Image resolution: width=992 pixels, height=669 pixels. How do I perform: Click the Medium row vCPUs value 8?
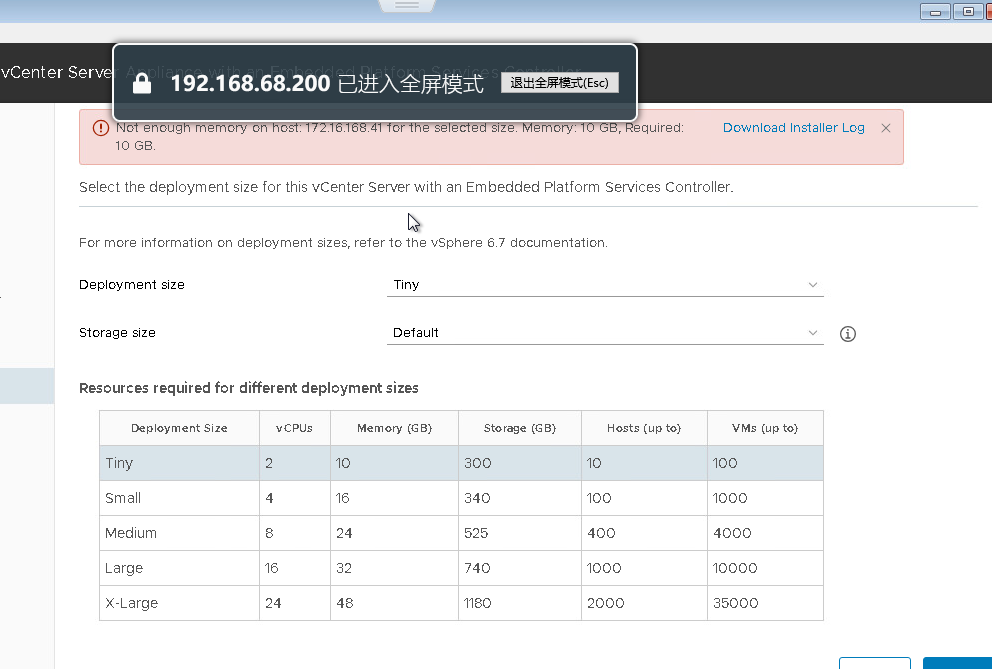[x=270, y=533]
